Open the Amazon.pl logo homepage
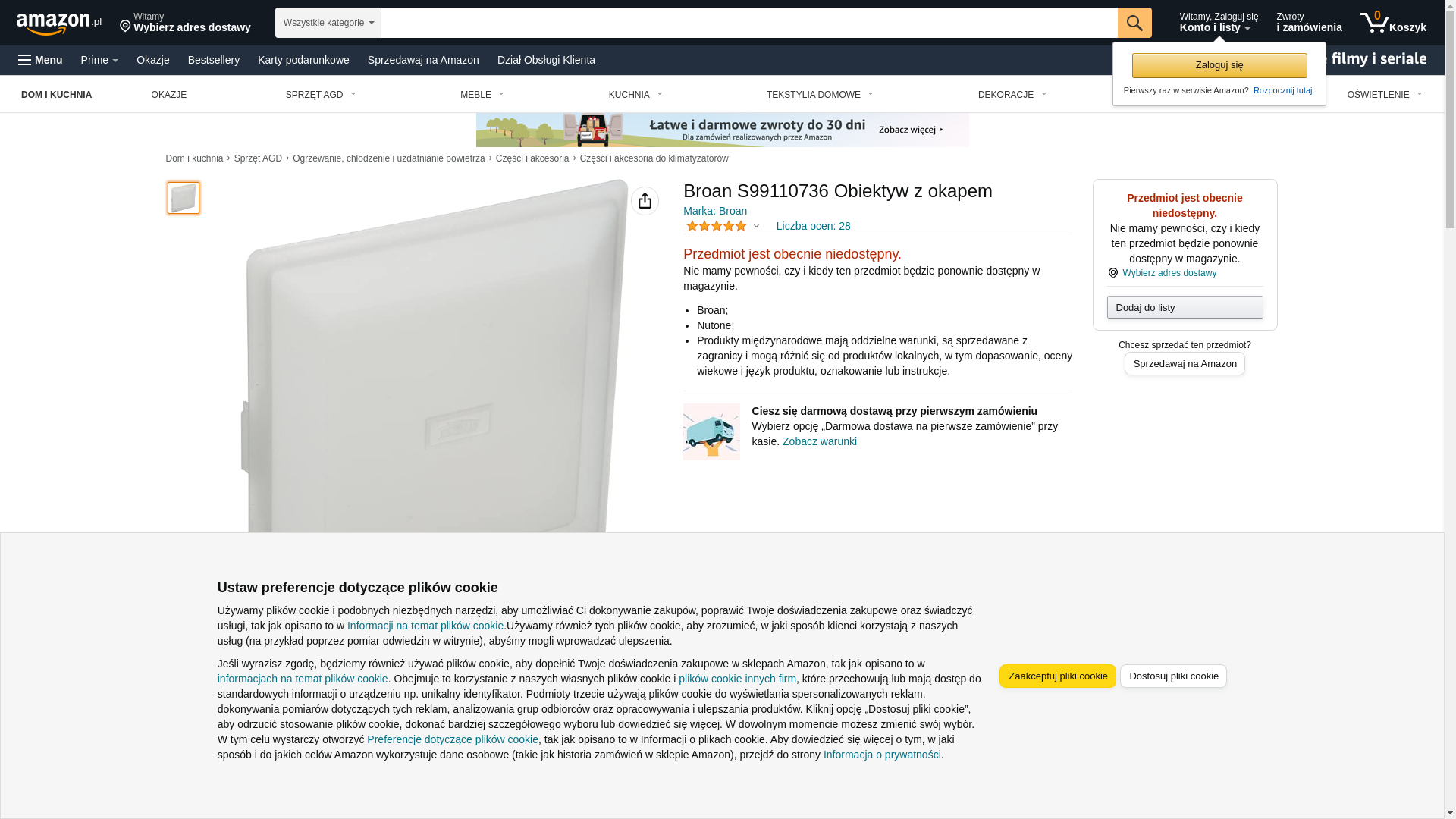 coord(59,24)
